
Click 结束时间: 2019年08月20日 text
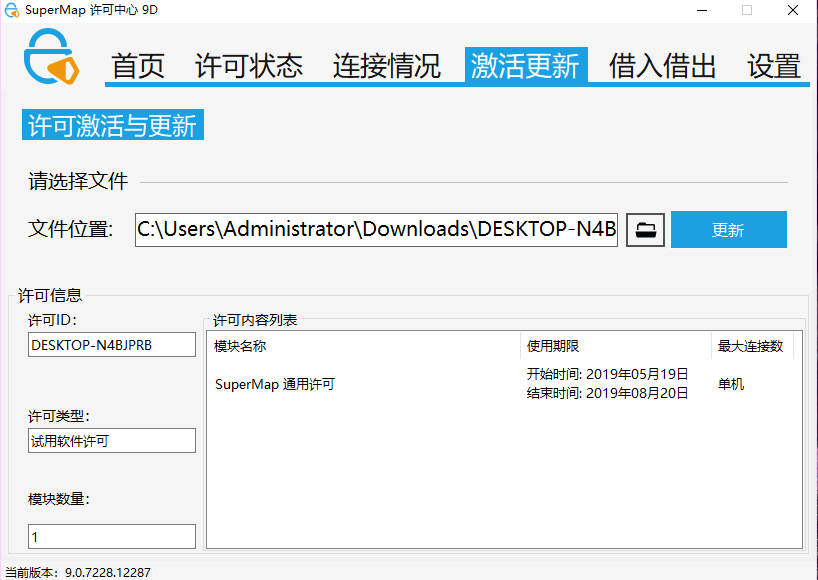tap(607, 393)
